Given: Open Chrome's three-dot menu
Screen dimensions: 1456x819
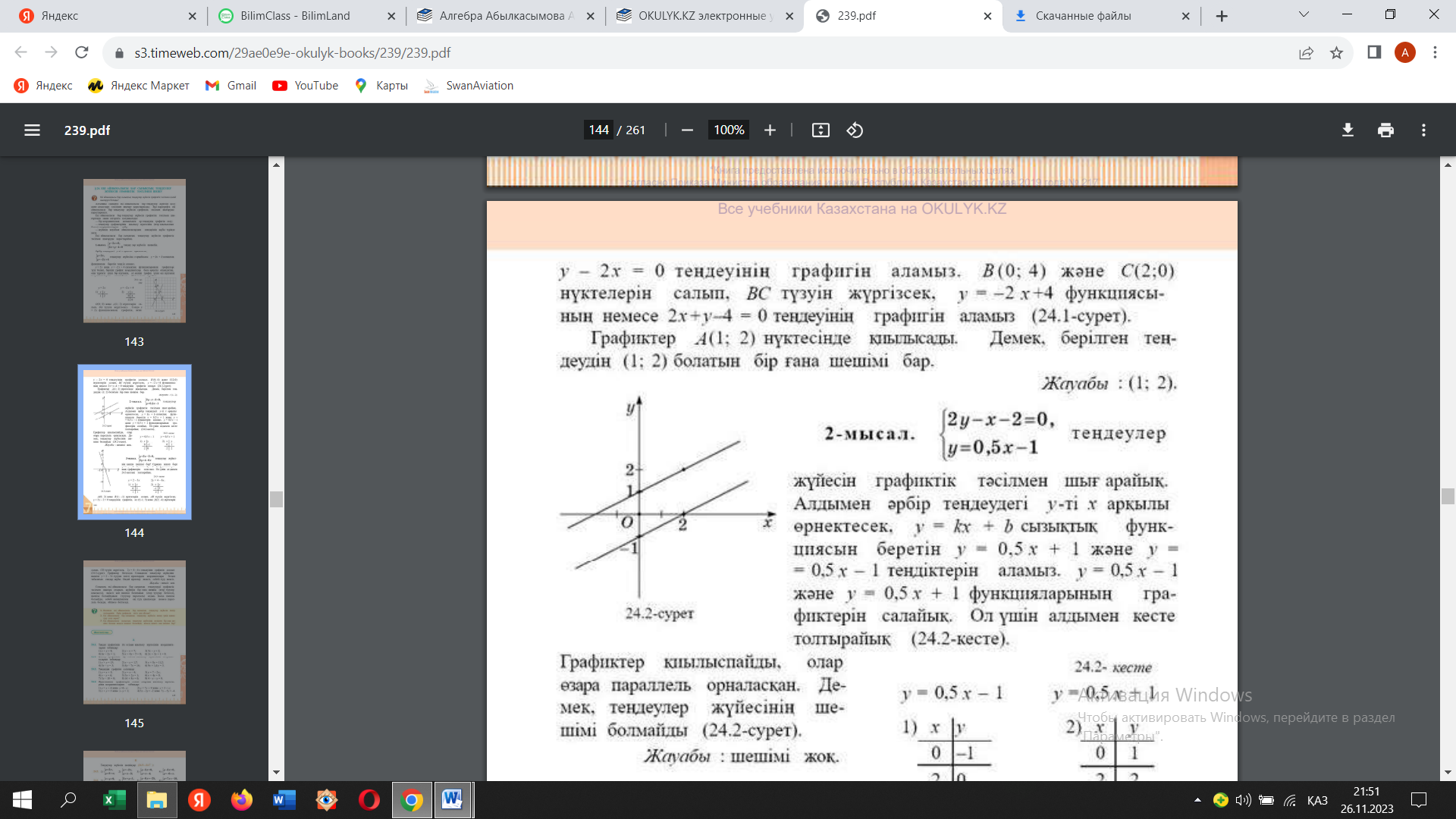Looking at the screenshot, I should click(1435, 52).
